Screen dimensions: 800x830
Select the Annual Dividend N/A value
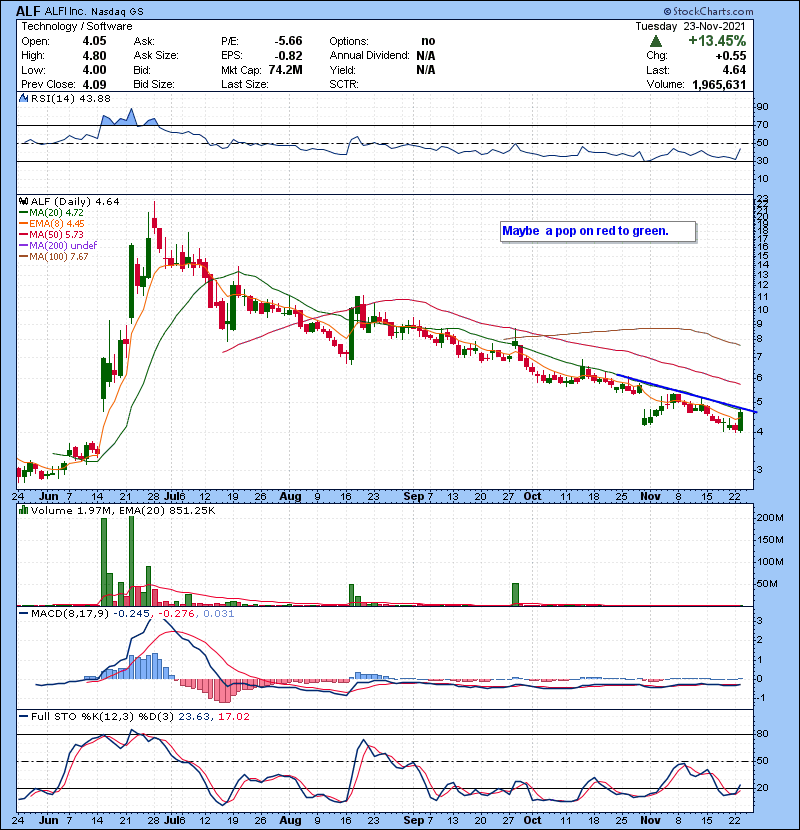pyautogui.click(x=426, y=56)
